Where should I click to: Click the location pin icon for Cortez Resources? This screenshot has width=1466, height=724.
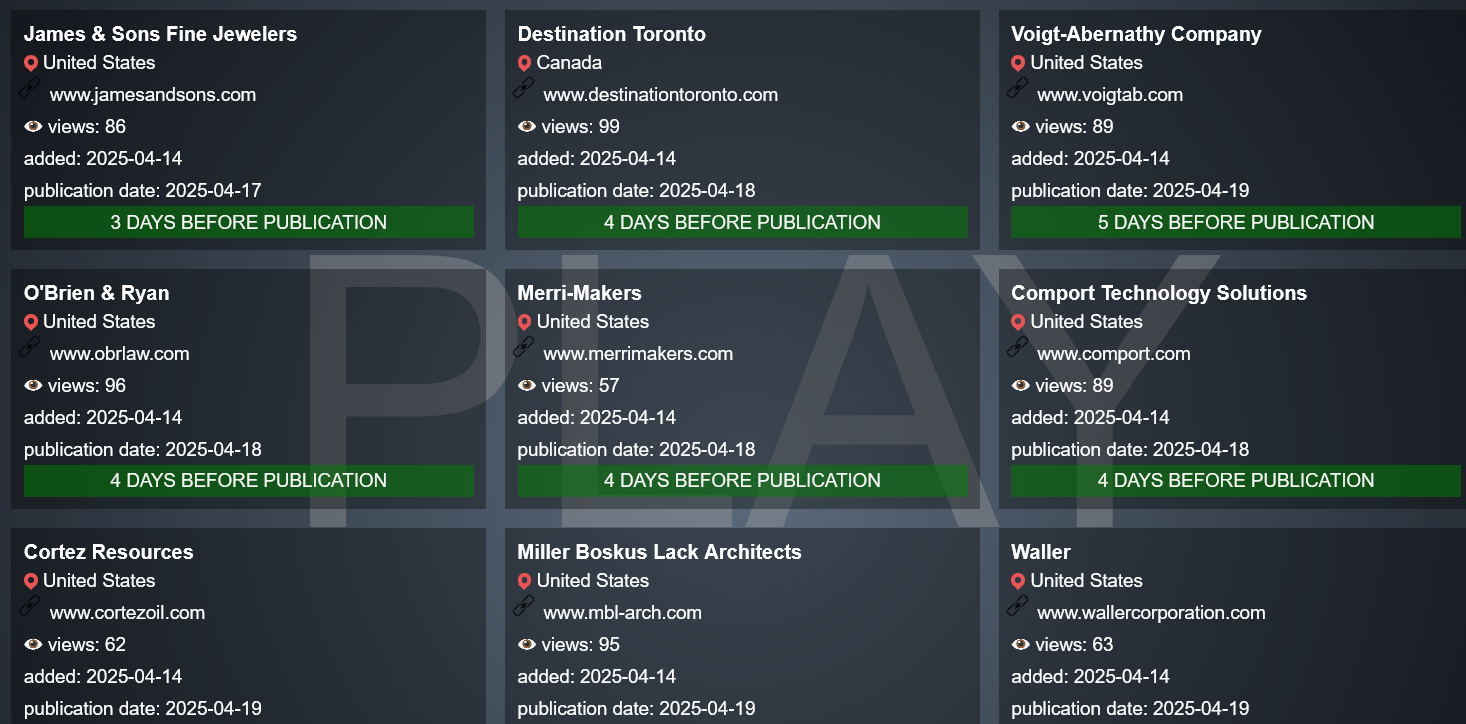click(31, 581)
